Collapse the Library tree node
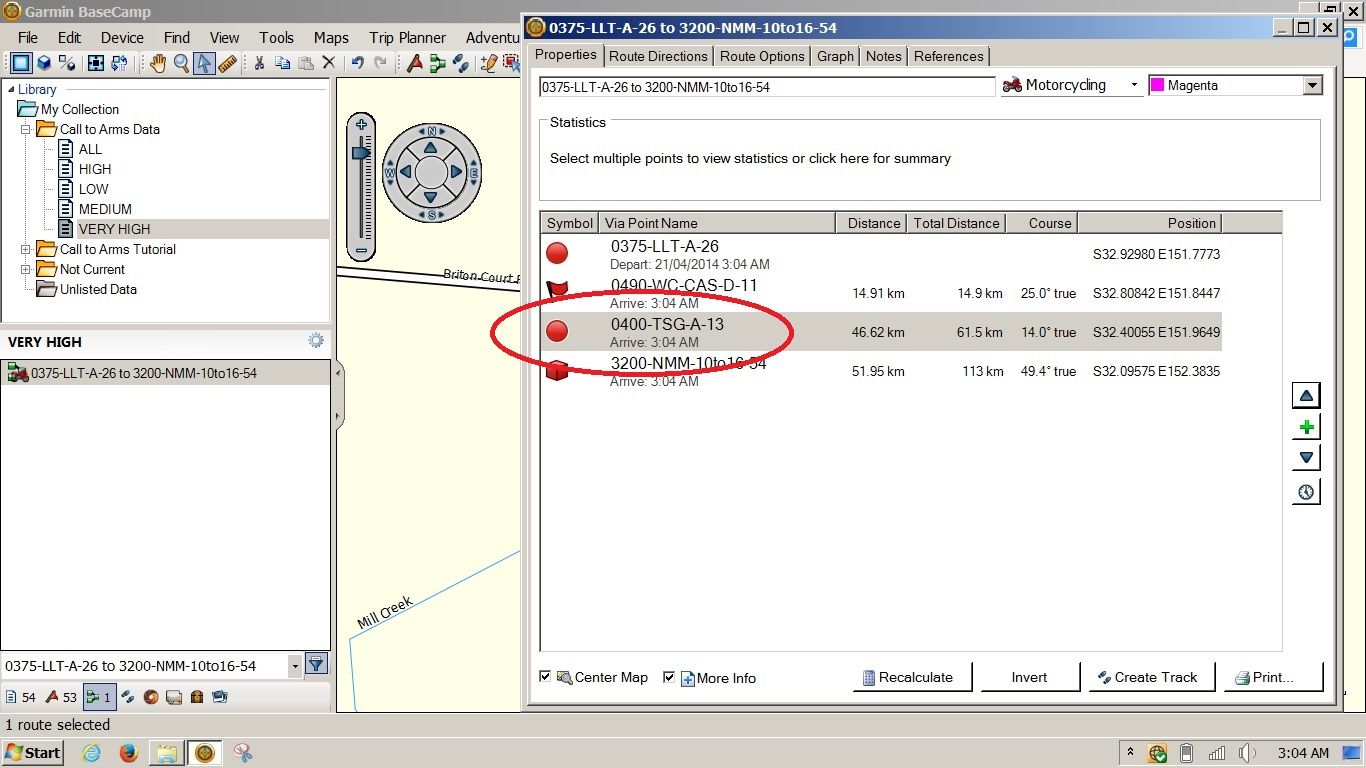Image resolution: width=1366 pixels, height=768 pixels. [10, 89]
